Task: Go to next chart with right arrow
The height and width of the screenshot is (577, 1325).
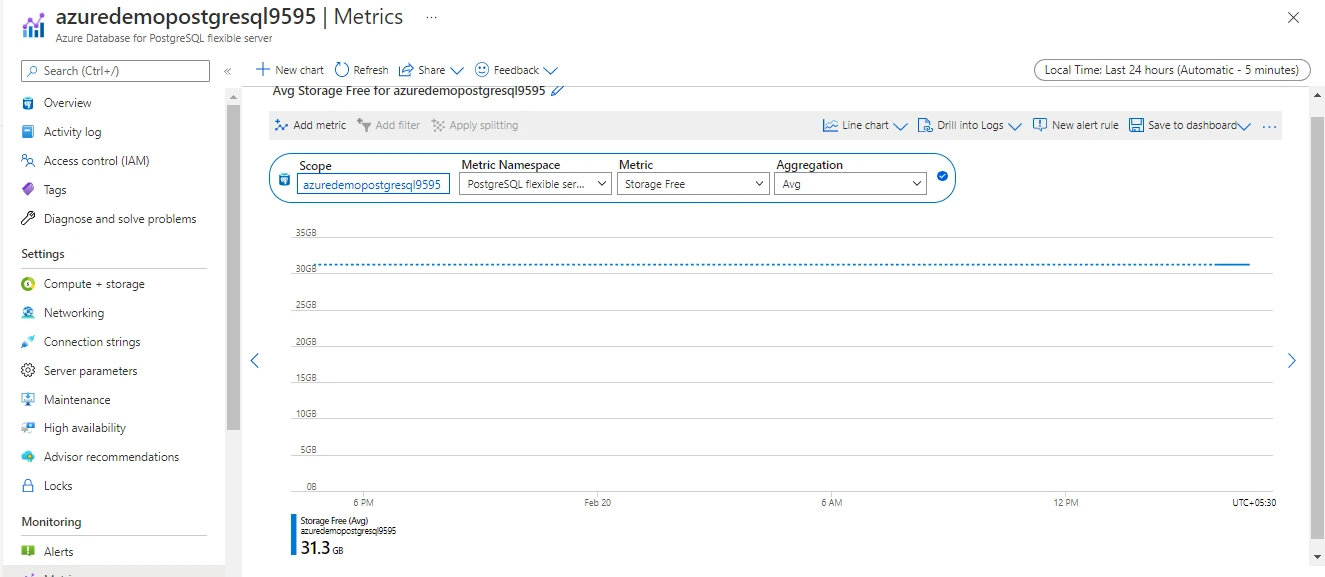Action: (1291, 360)
